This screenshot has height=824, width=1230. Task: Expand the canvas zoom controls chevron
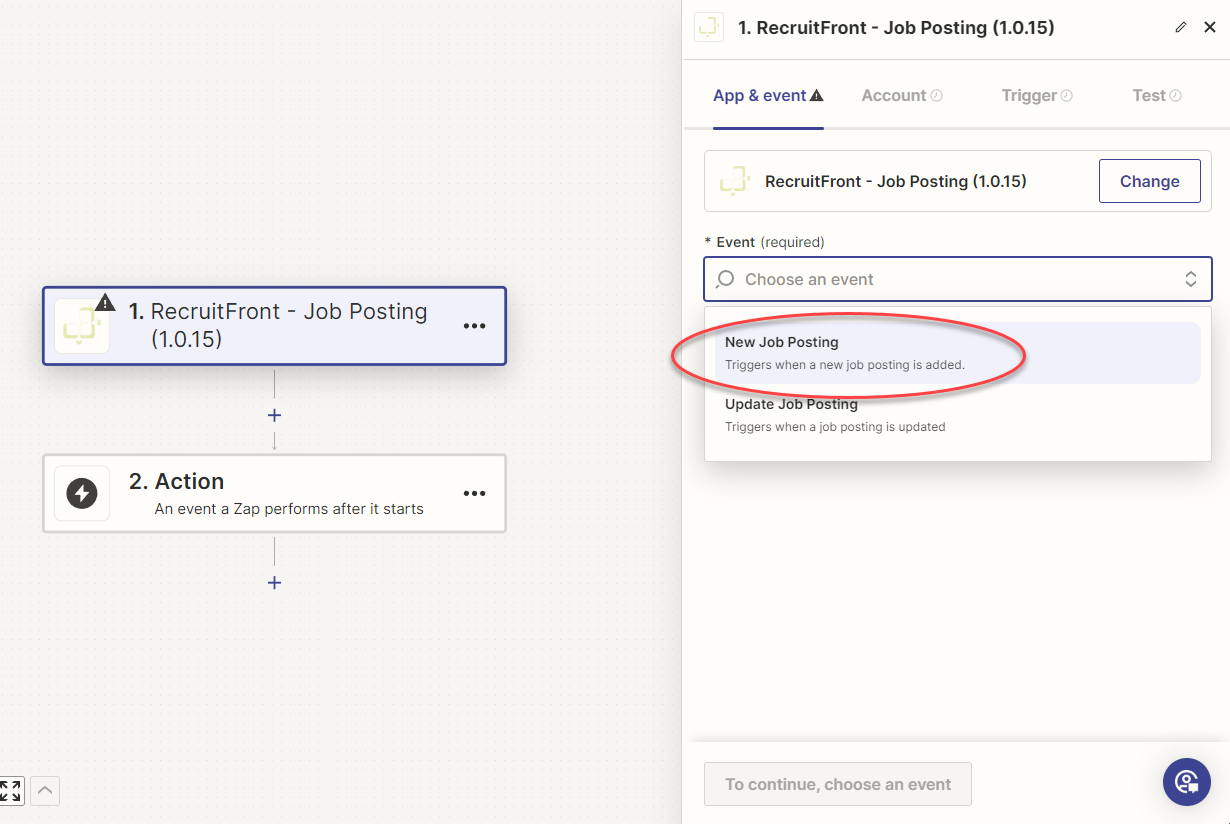[46, 791]
